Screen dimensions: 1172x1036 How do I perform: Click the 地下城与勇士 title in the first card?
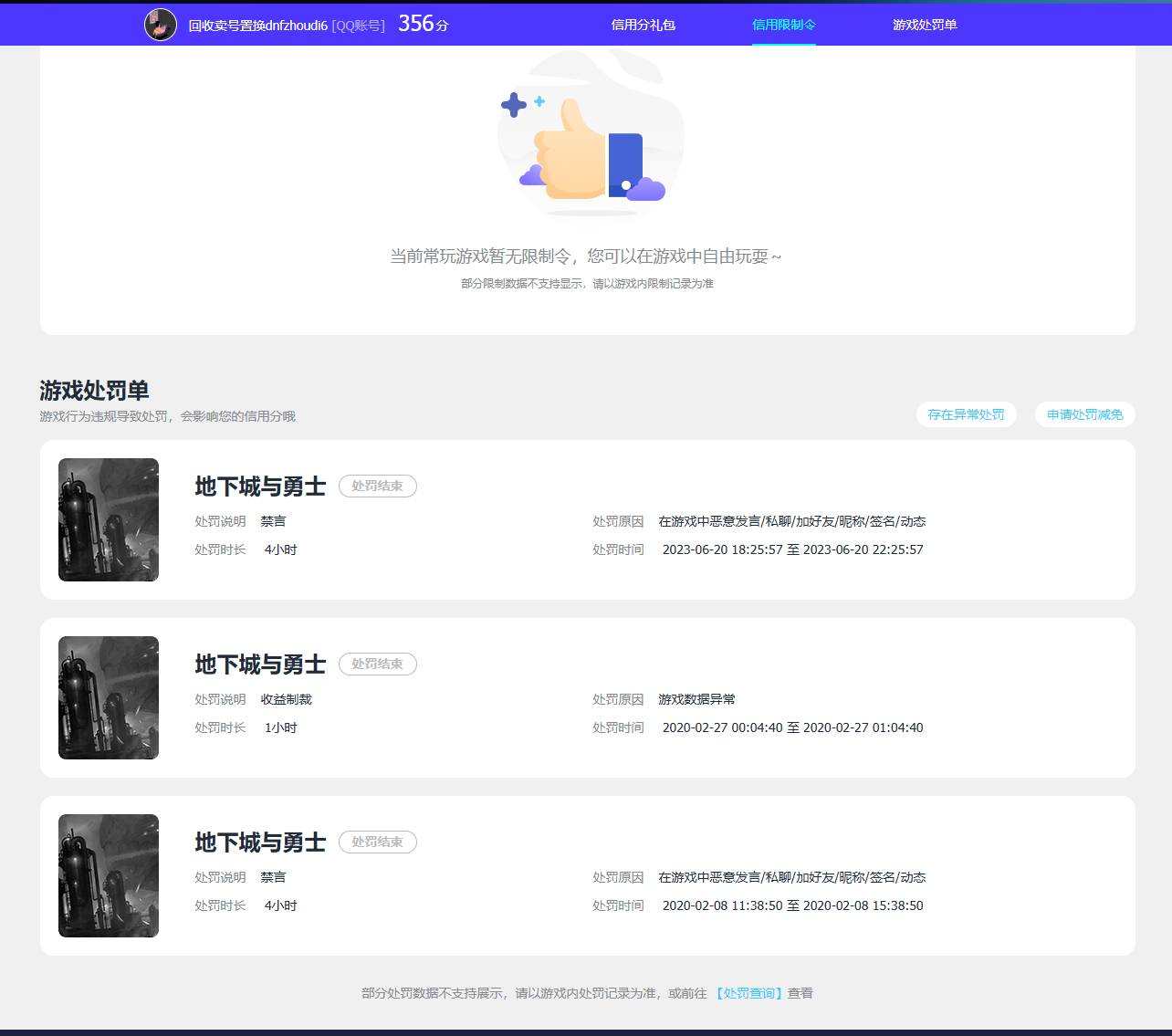pos(260,487)
